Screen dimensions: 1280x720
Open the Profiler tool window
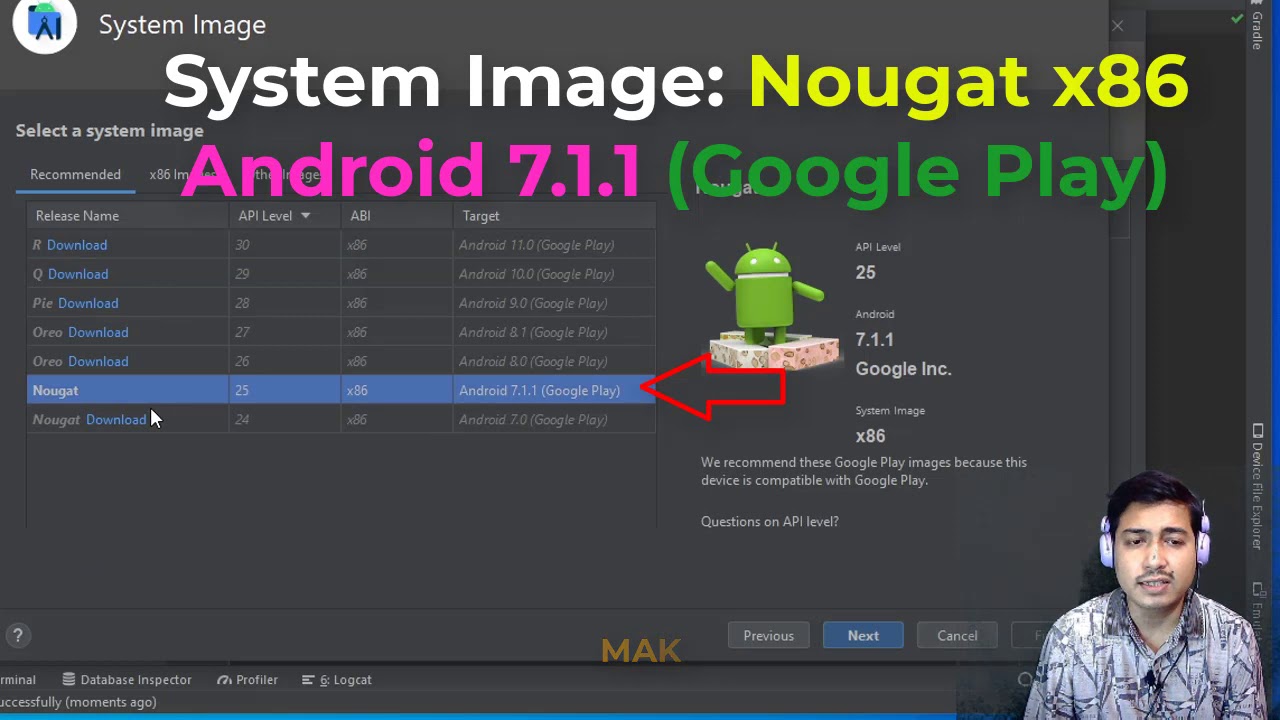pyautogui.click(x=247, y=679)
